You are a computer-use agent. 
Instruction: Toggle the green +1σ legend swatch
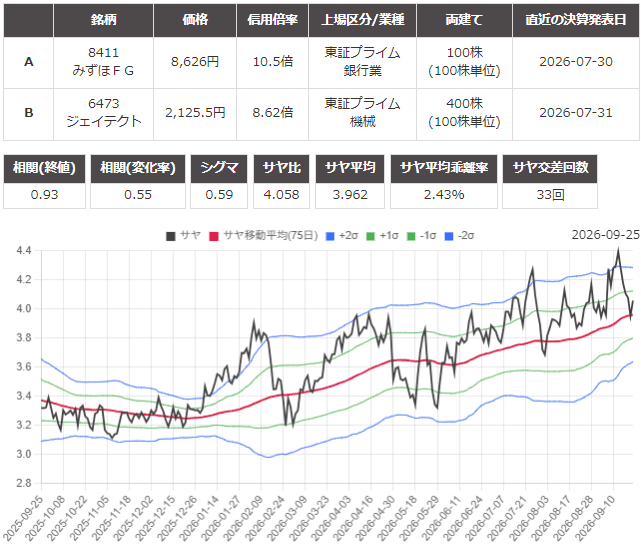(x=370, y=236)
